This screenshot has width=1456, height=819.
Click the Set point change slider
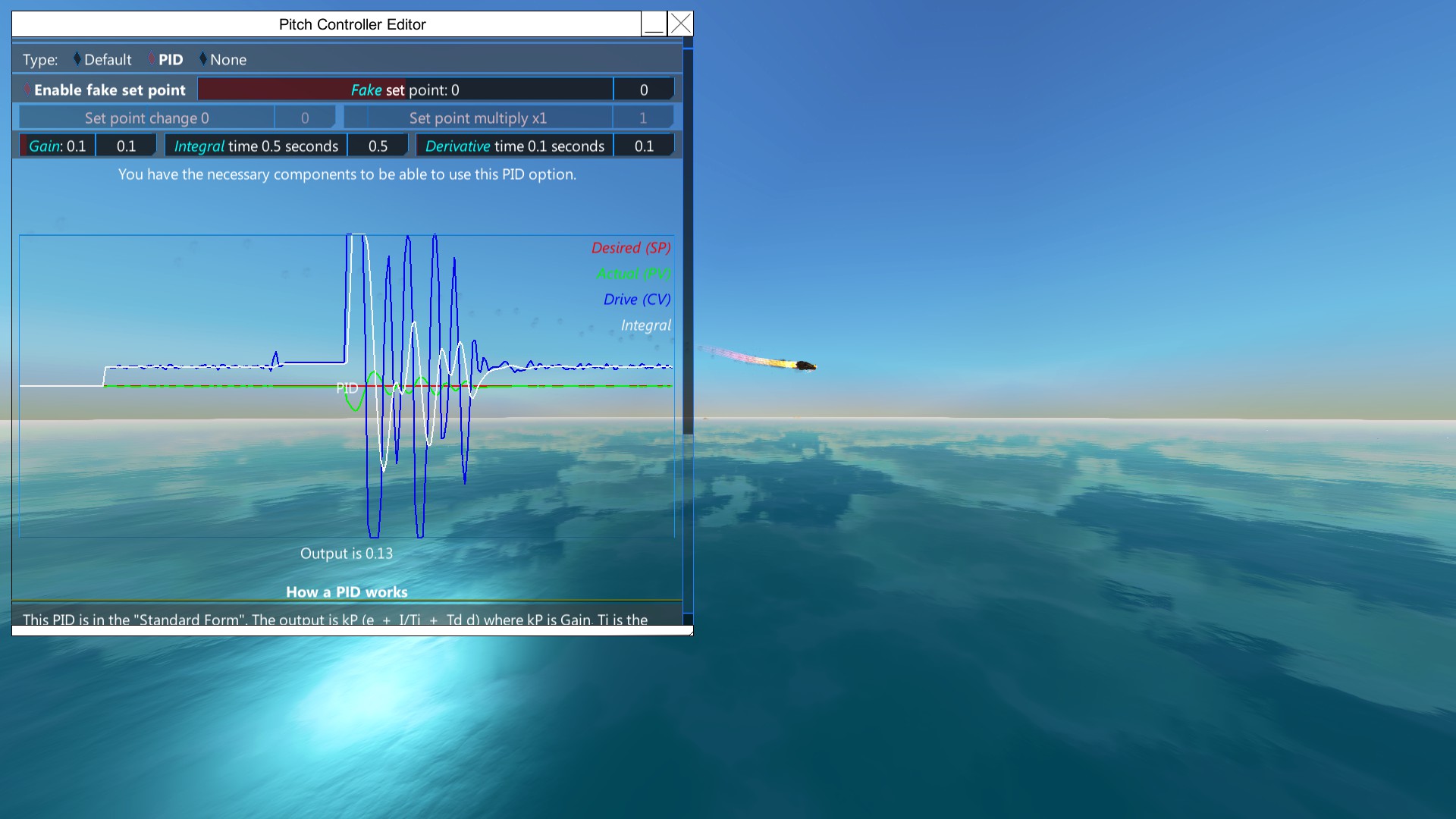pyautogui.click(x=146, y=118)
